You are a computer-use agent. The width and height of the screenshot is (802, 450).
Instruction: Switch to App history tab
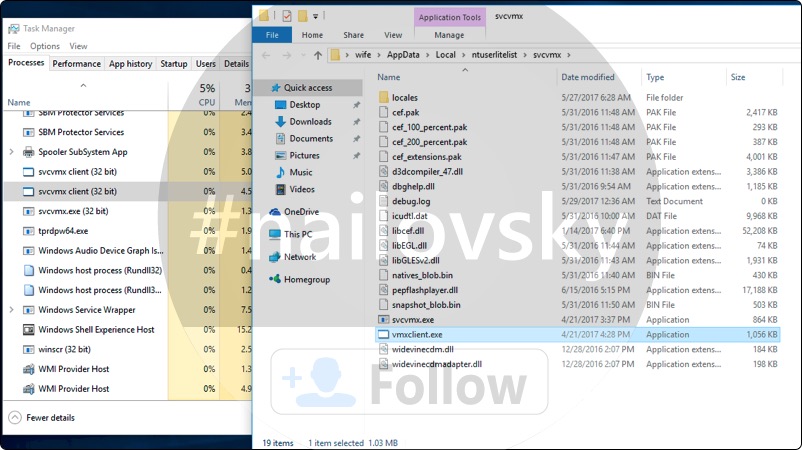click(130, 63)
